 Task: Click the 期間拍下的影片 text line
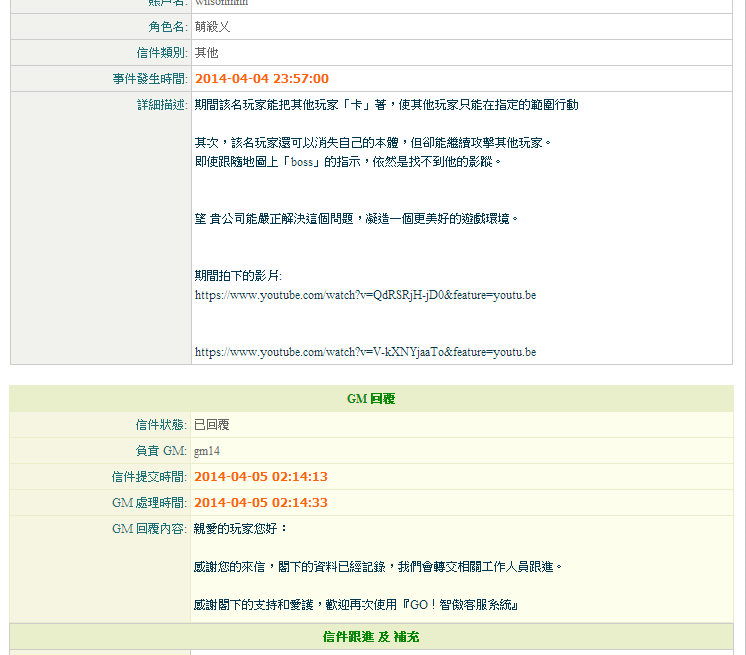click(x=238, y=276)
